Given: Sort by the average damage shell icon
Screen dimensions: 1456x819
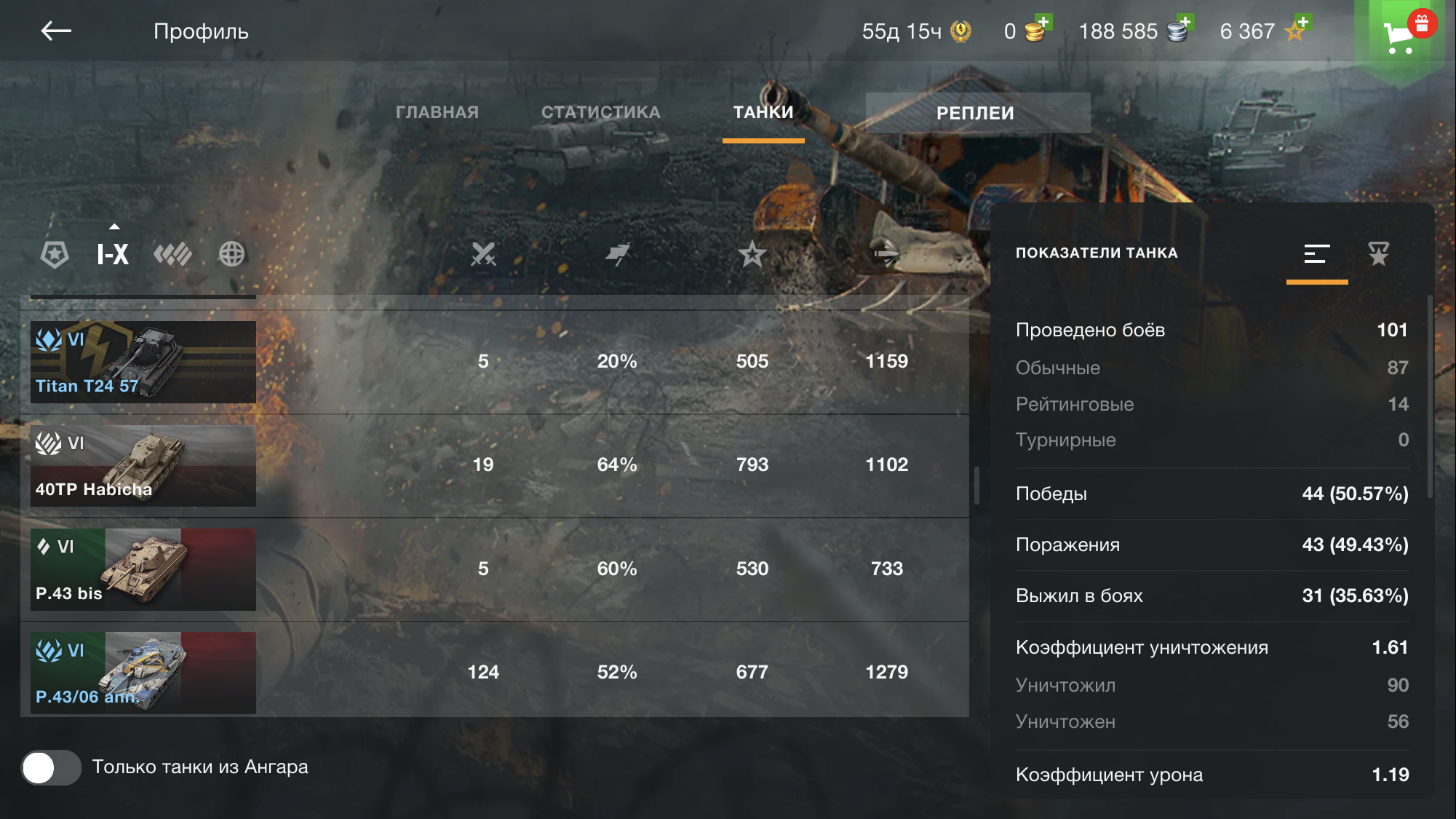Looking at the screenshot, I should pyautogui.click(x=886, y=254).
